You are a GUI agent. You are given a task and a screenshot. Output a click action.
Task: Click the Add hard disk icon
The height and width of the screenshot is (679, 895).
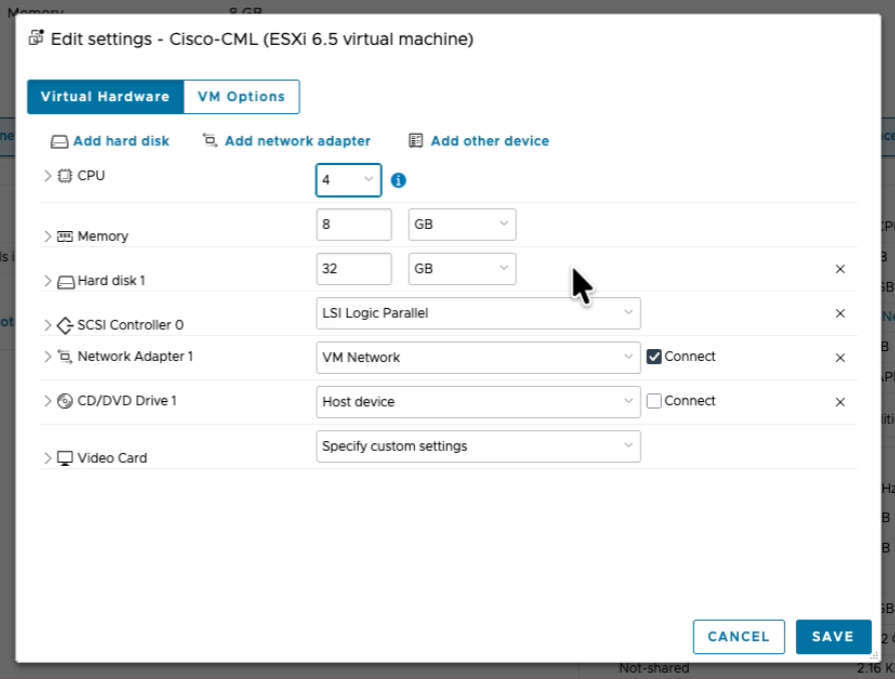point(59,142)
